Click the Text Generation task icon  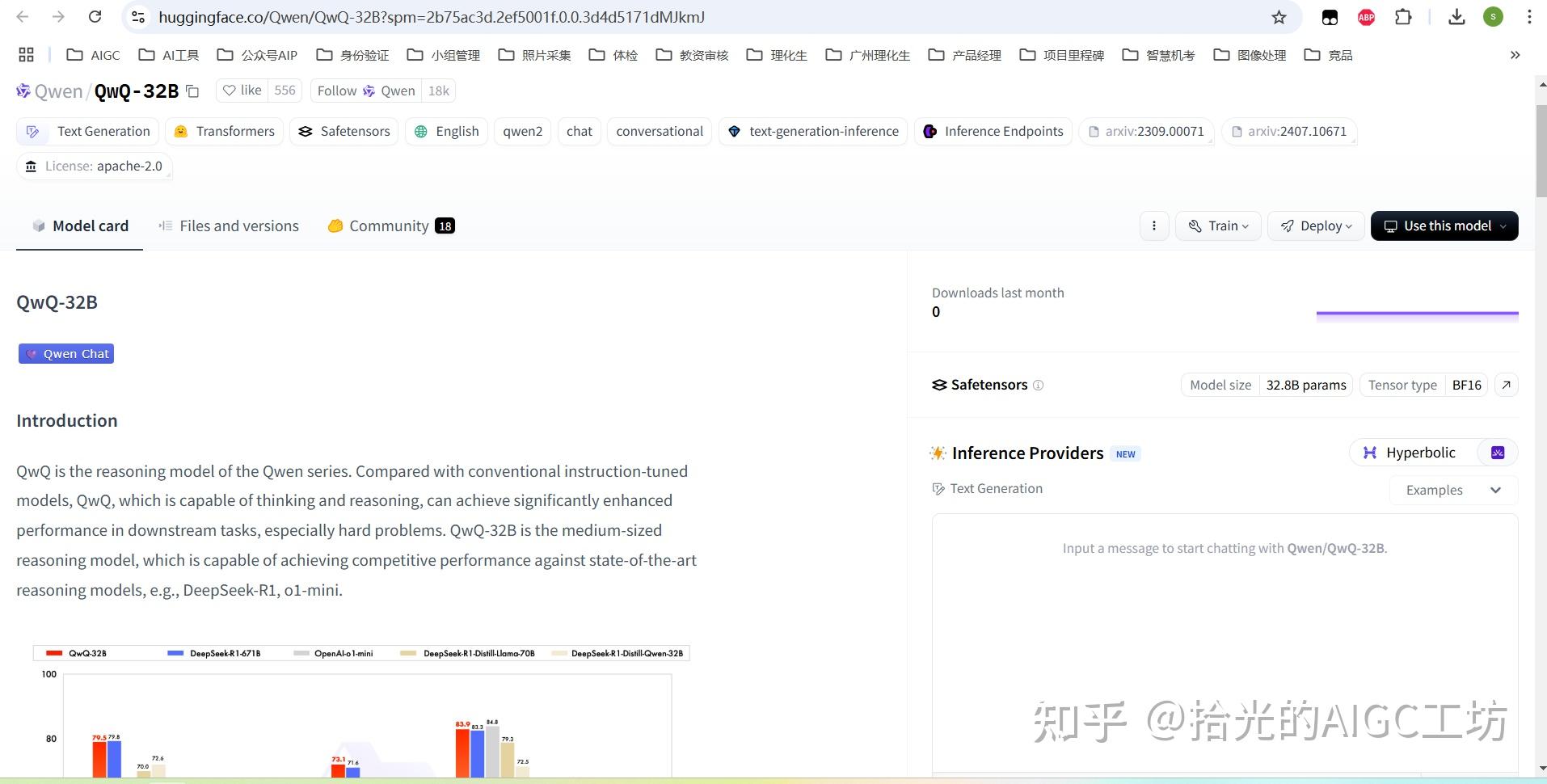click(32, 131)
